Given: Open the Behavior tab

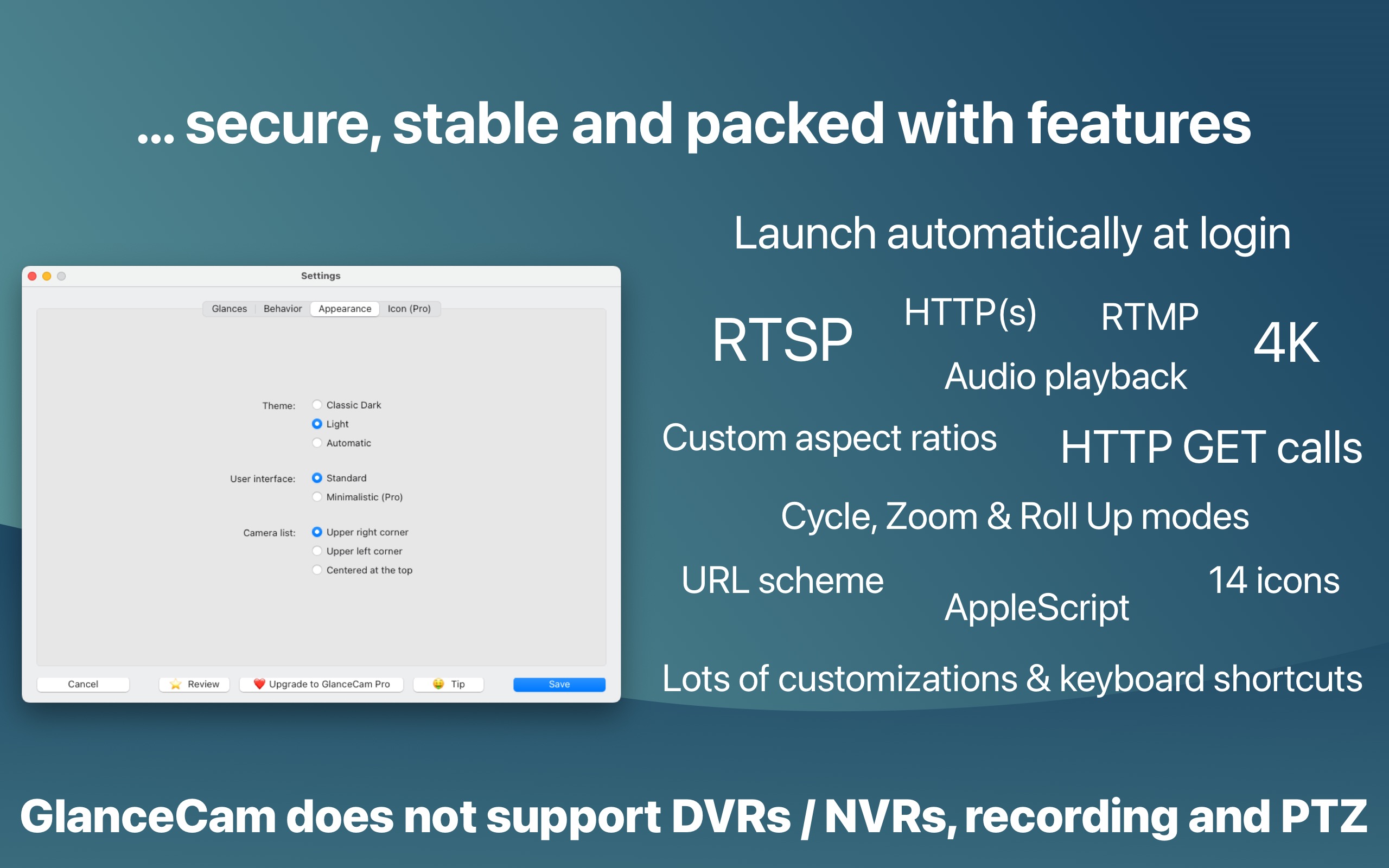Looking at the screenshot, I should [282, 309].
